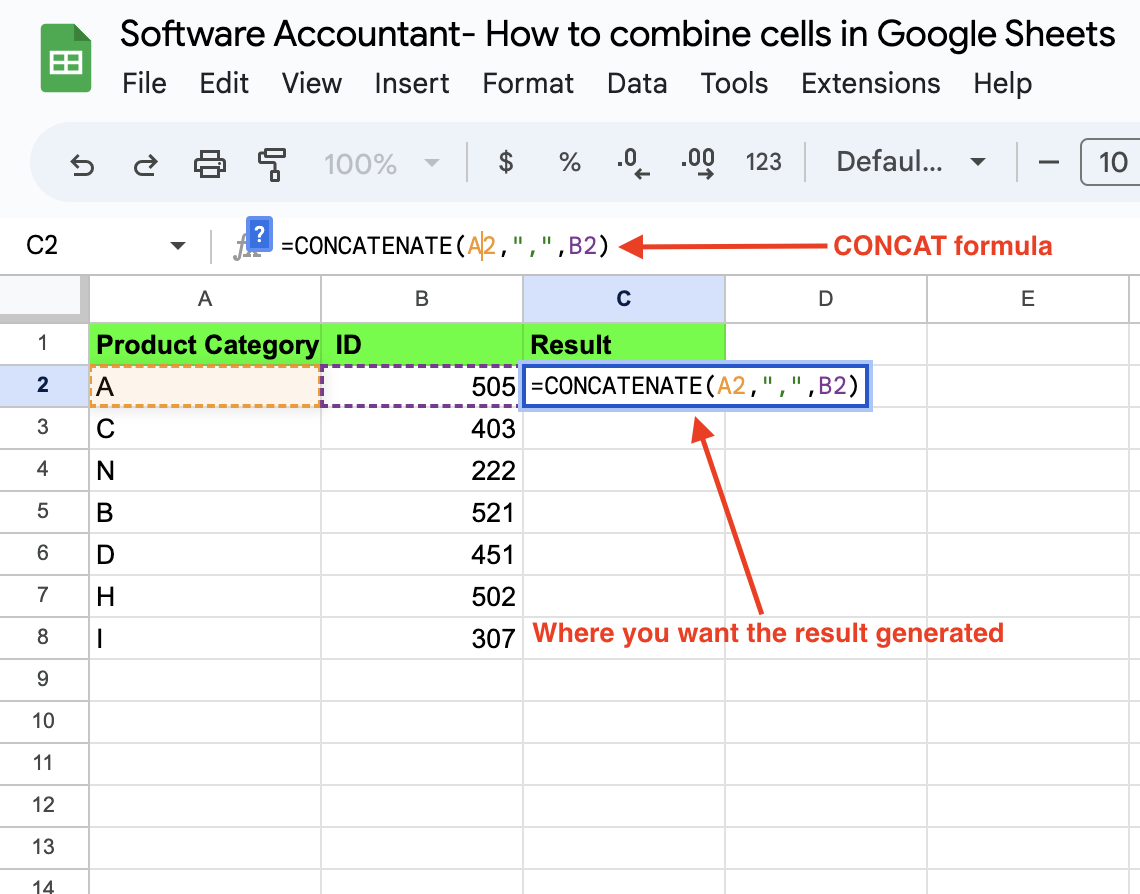Viewport: 1140px width, 894px height.
Task: Open the Edit menu
Action: pyautogui.click(x=224, y=84)
